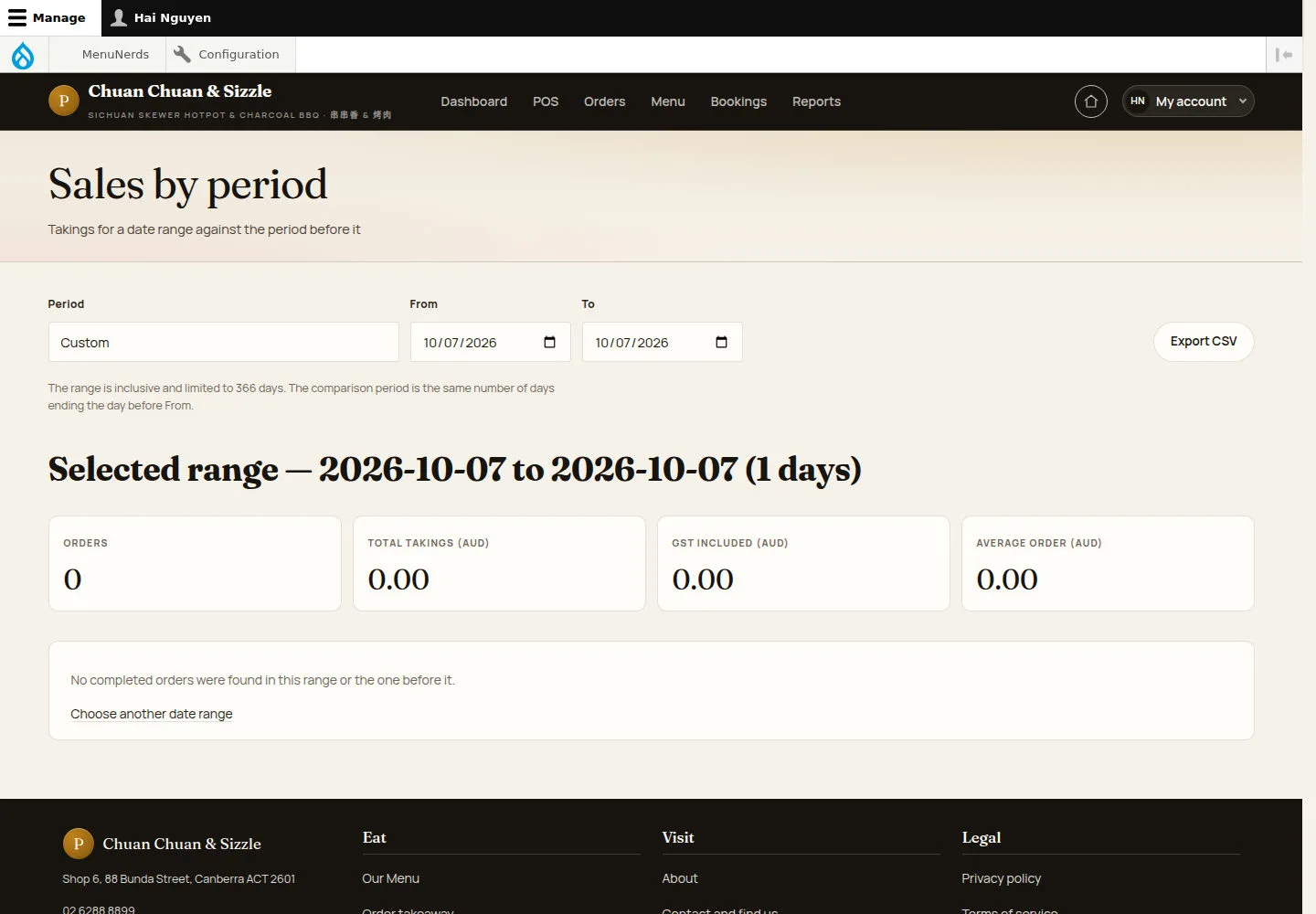Open Orders navigation item

[x=605, y=101]
